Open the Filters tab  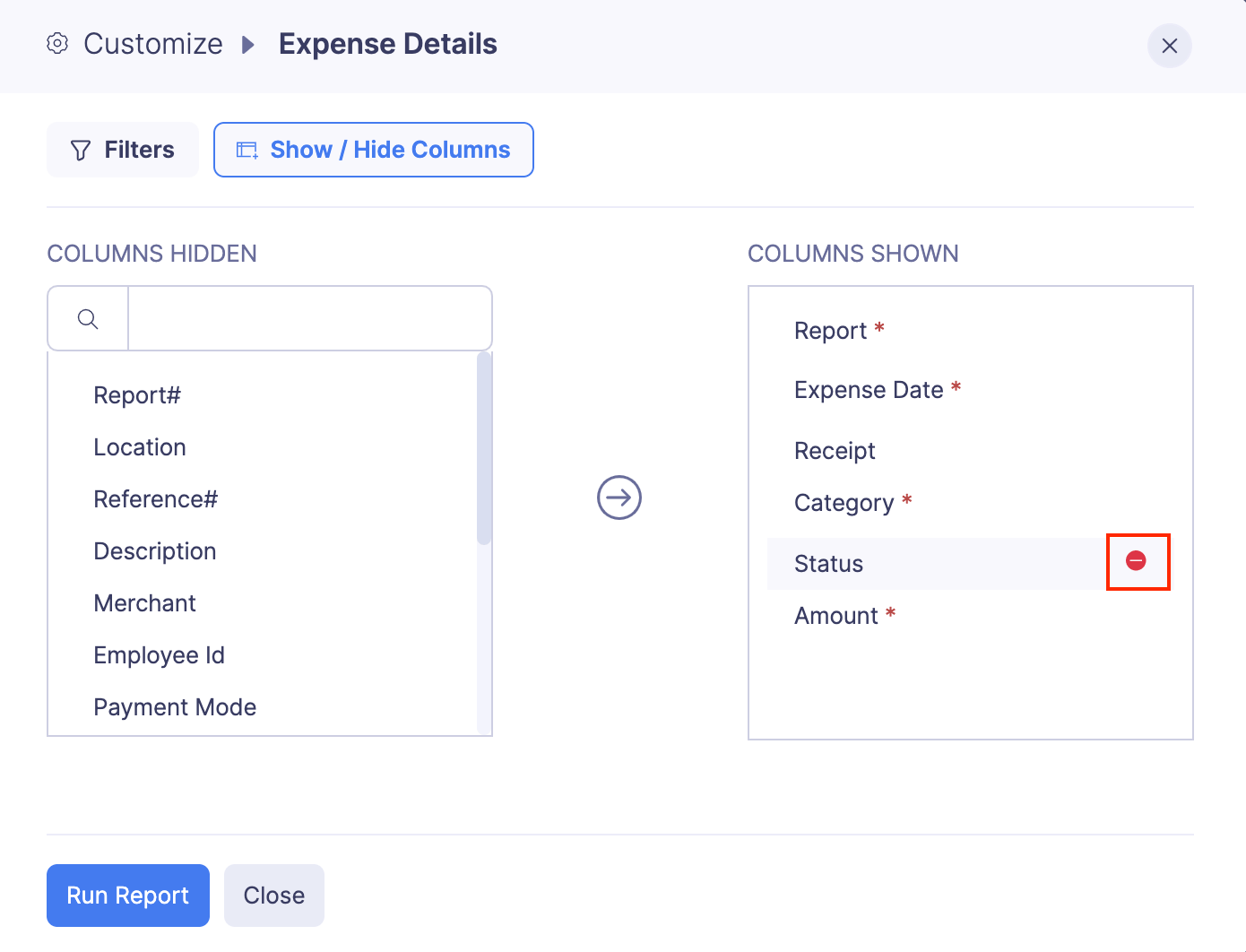[x=123, y=150]
